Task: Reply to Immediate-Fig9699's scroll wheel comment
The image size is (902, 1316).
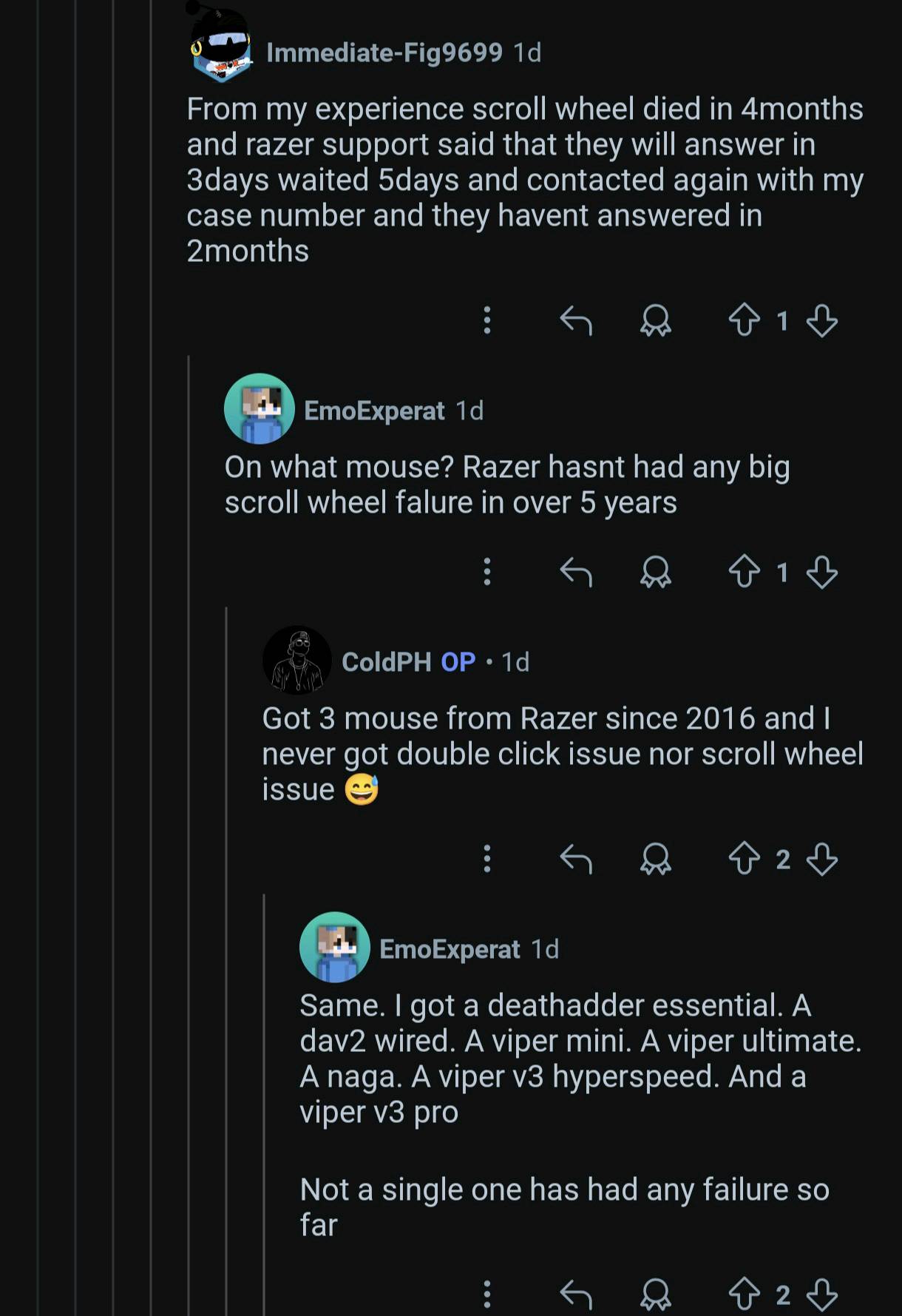Action: 576,320
